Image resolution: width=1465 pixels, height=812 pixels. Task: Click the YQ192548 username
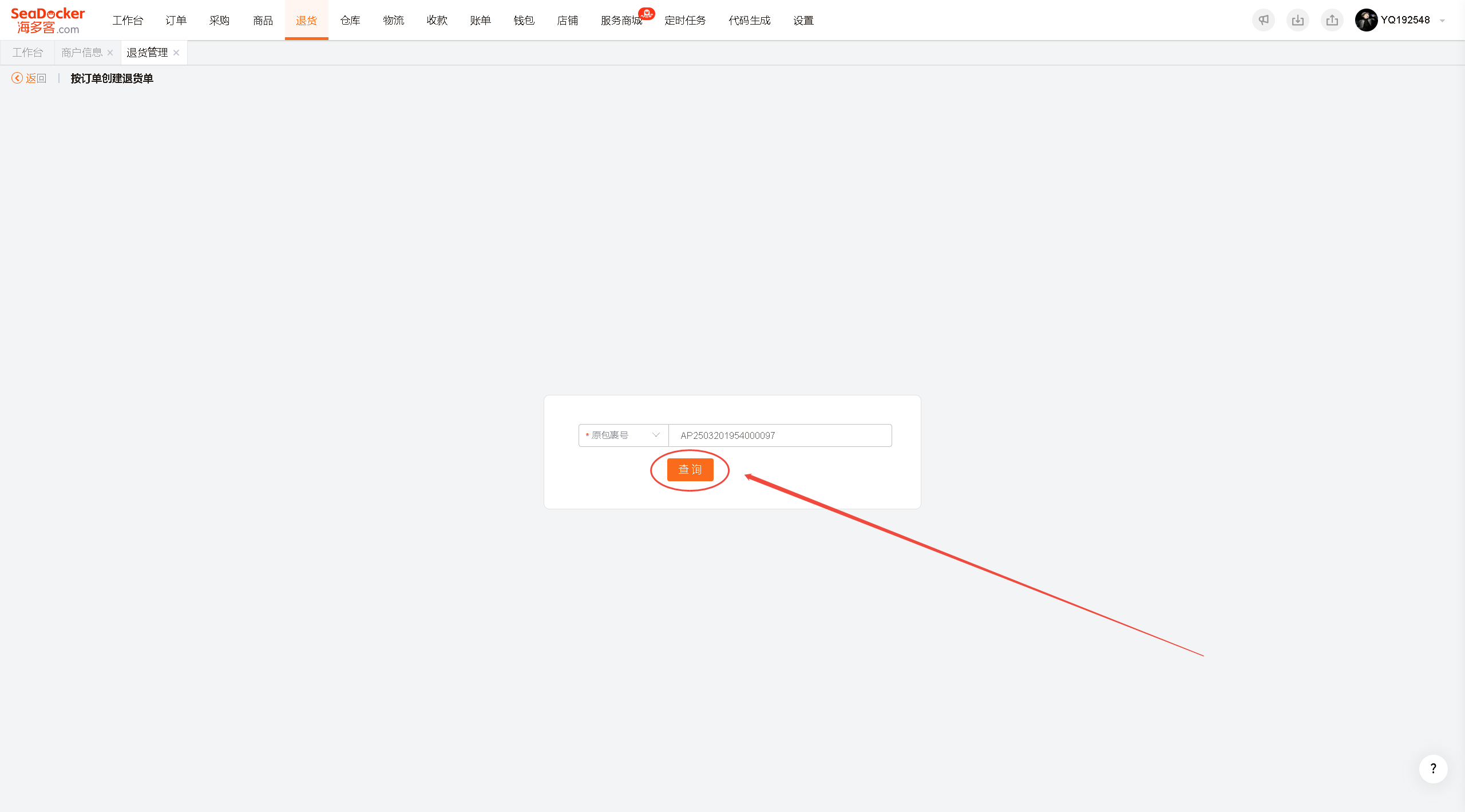(1405, 20)
